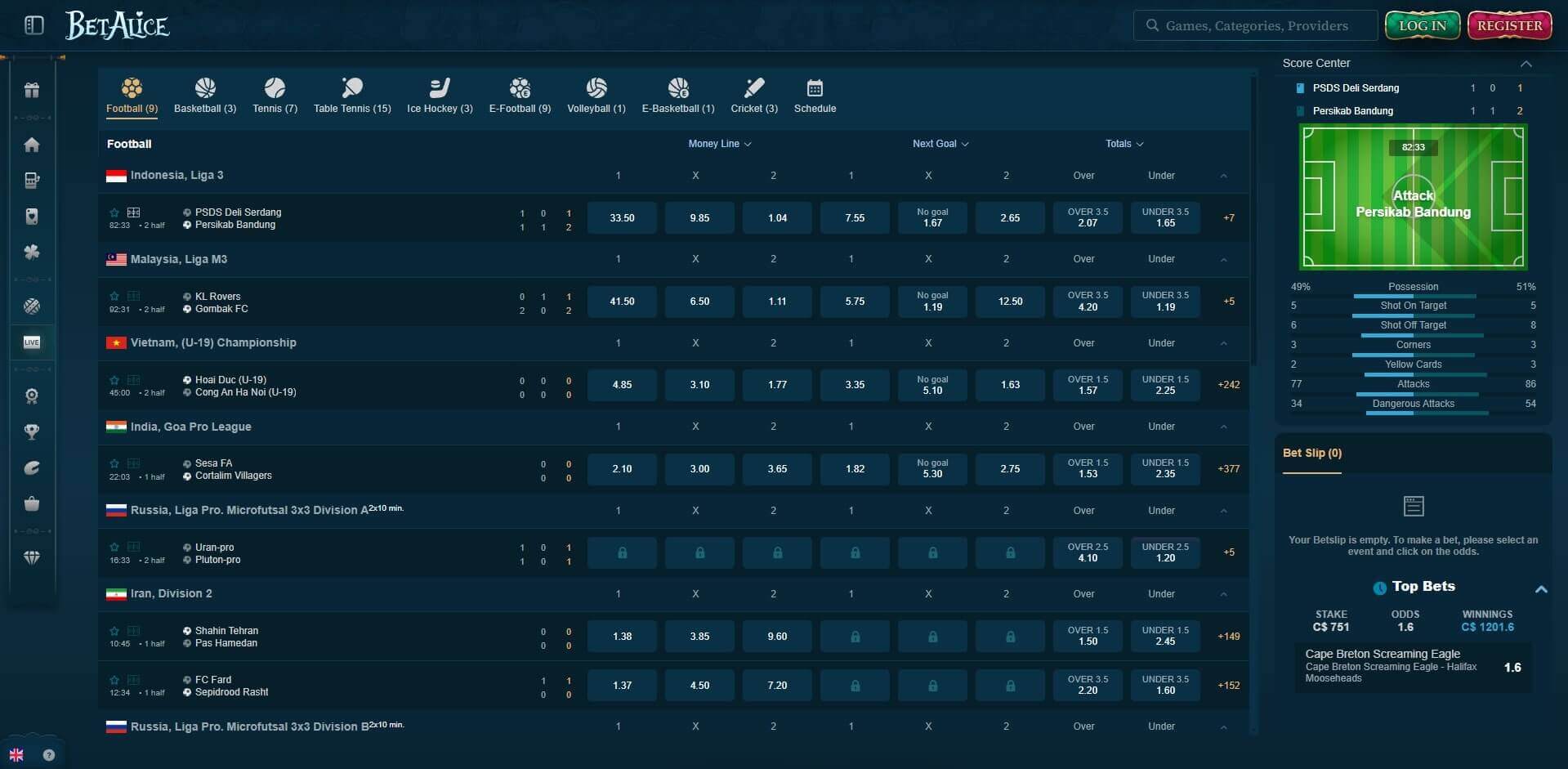Open the Schedule tab

(815, 94)
